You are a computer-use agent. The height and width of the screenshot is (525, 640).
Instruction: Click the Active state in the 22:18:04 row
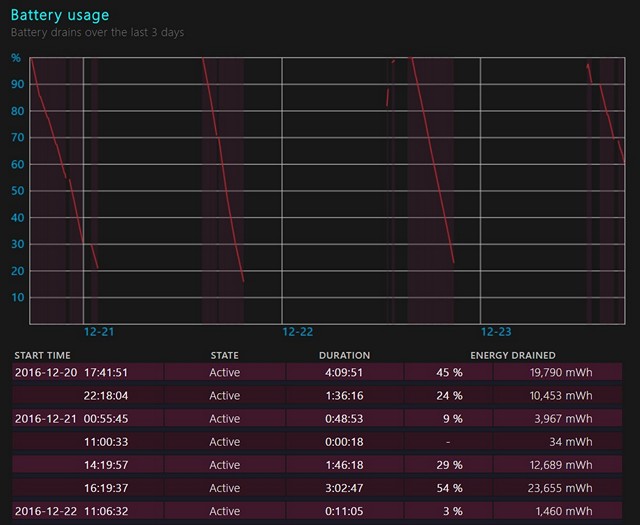[224, 396]
